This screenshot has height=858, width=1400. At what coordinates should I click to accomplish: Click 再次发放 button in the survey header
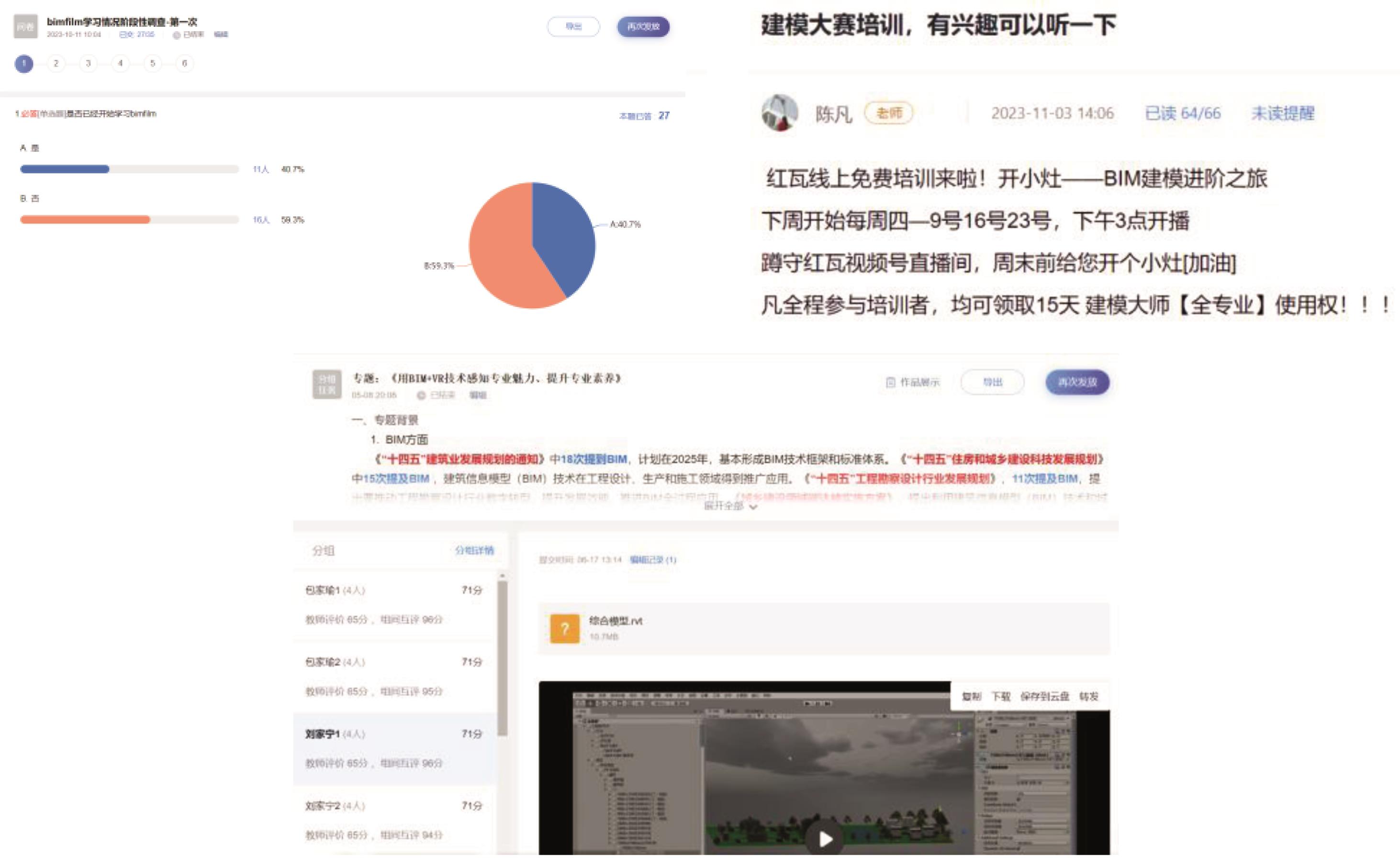(x=643, y=27)
